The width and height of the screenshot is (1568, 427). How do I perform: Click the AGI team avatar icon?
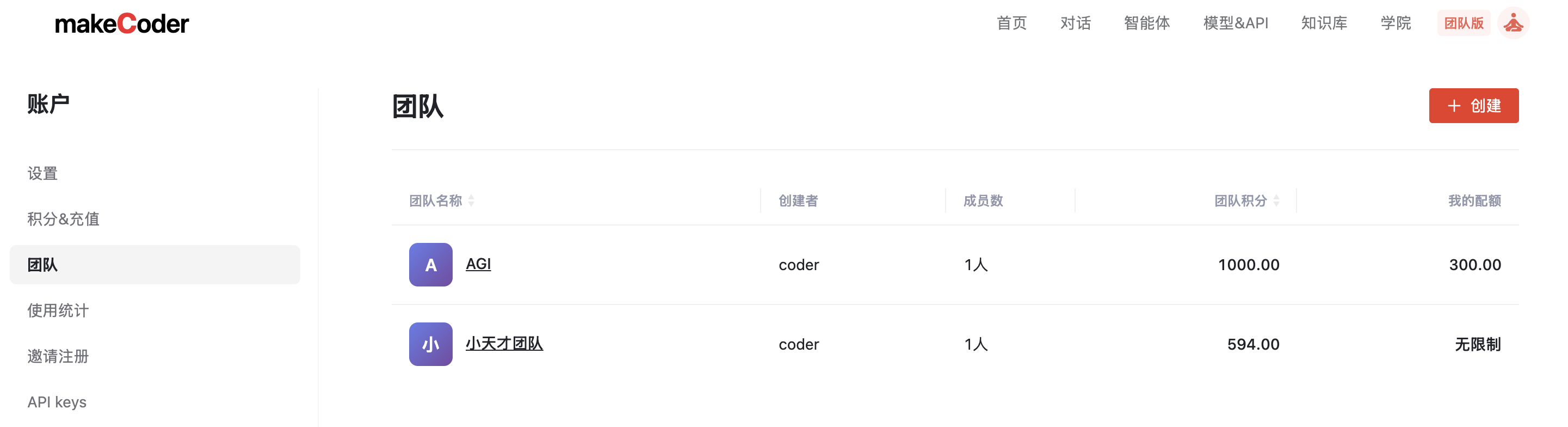click(x=430, y=264)
